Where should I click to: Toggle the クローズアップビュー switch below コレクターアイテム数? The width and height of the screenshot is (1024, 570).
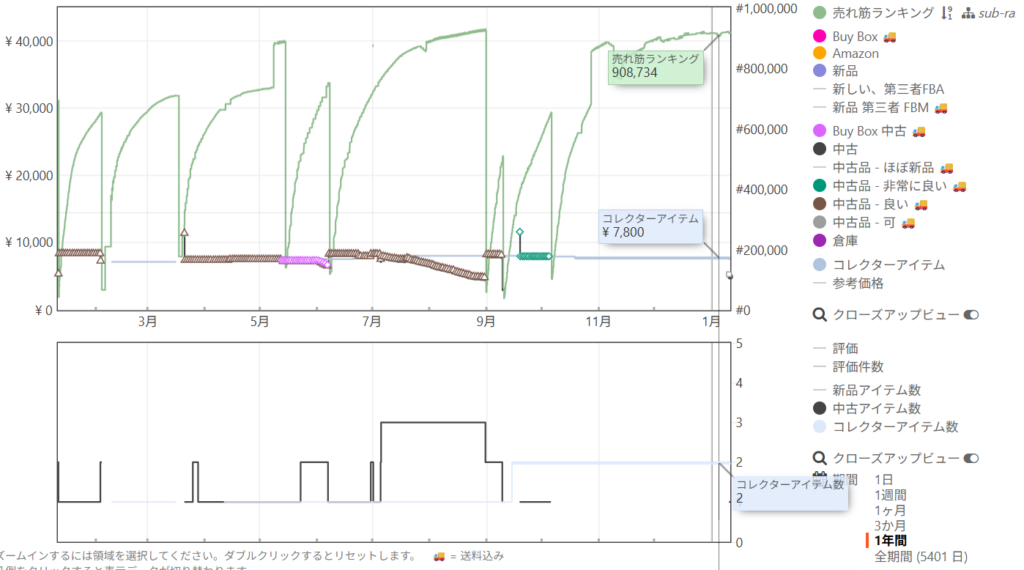(x=971, y=458)
